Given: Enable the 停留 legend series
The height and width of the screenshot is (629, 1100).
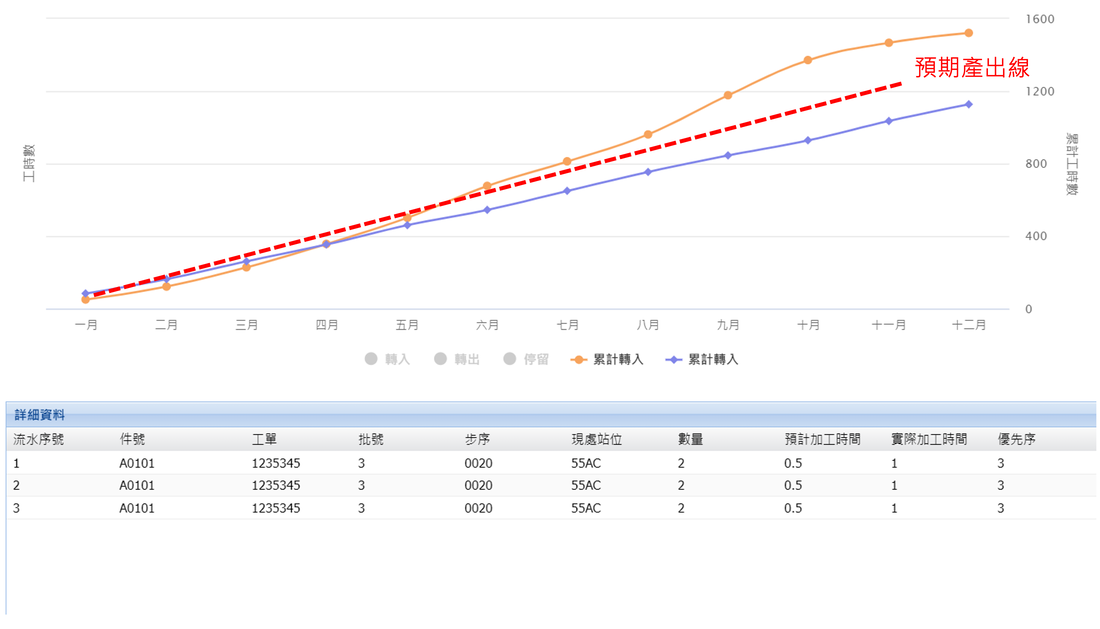Looking at the screenshot, I should point(526,359).
